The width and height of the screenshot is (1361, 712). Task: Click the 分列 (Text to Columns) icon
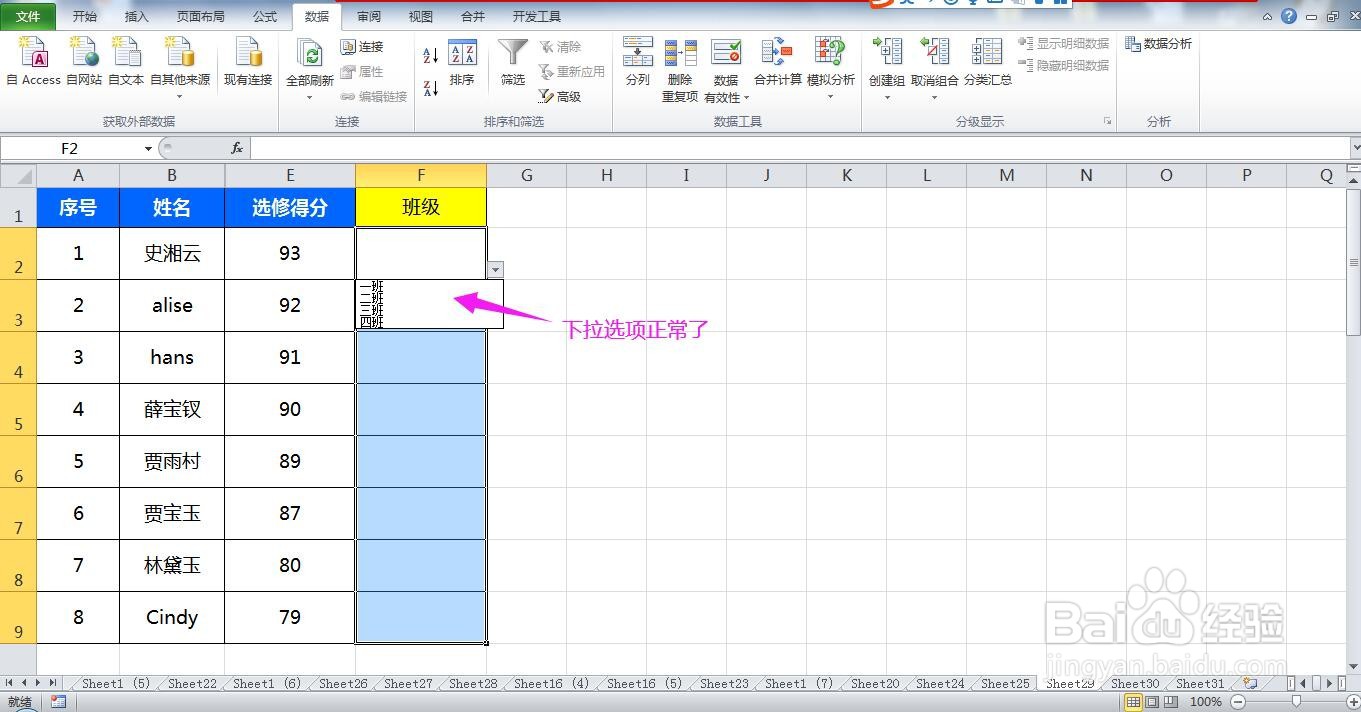coord(637,55)
